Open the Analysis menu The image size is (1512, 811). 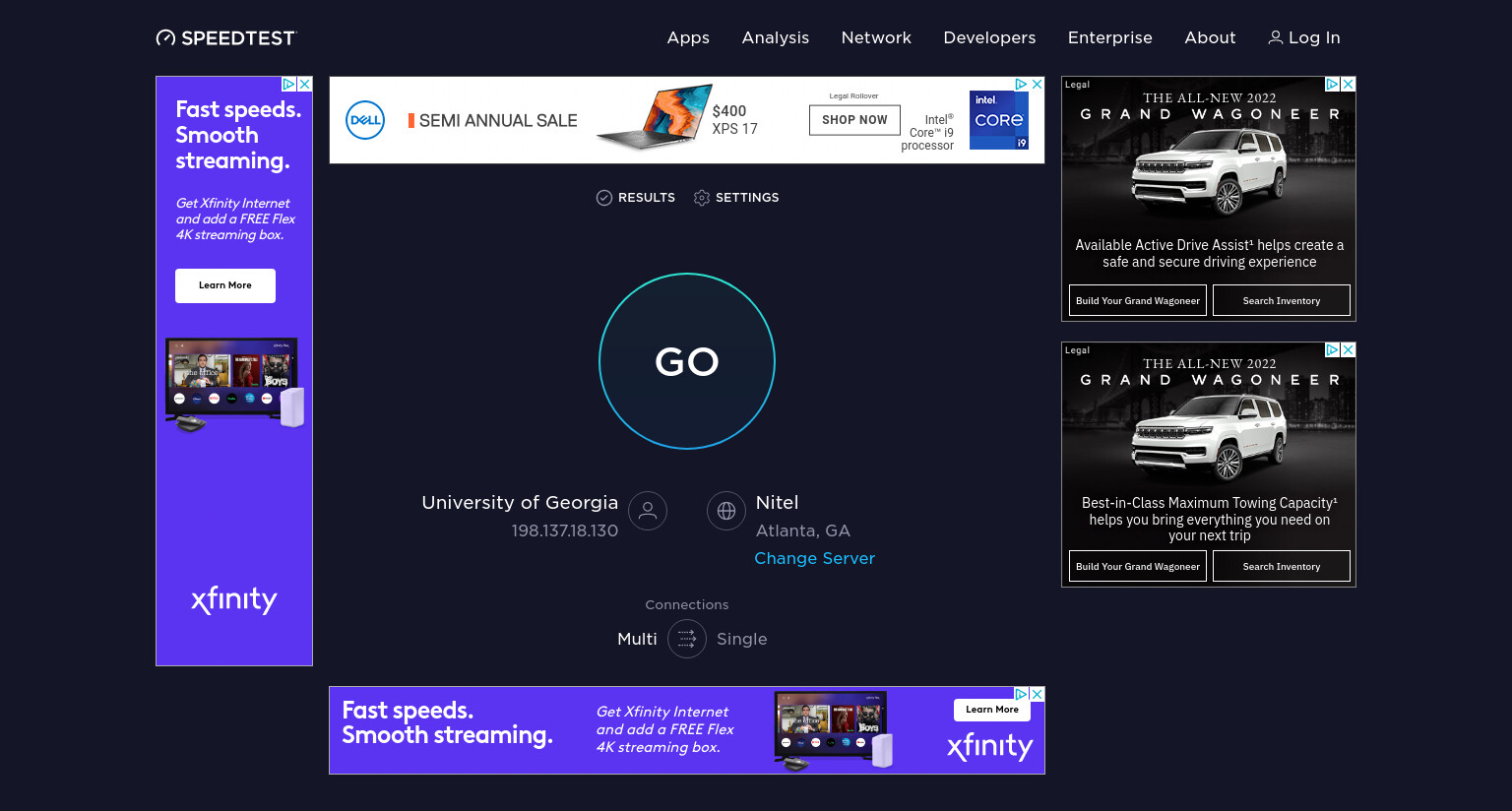pos(776,37)
